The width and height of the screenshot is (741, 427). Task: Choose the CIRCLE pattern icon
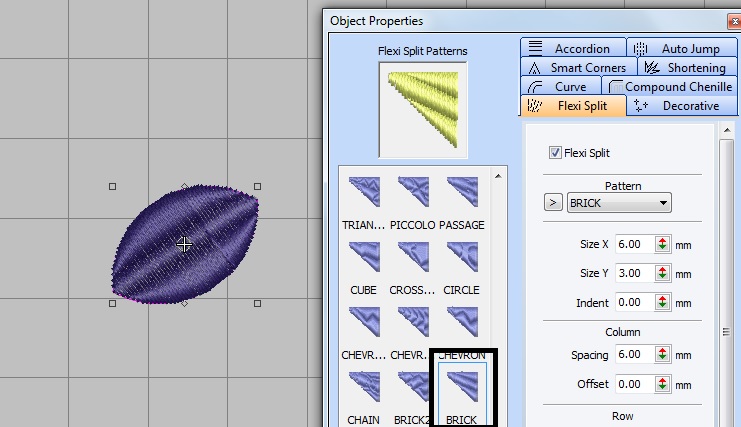tap(462, 257)
